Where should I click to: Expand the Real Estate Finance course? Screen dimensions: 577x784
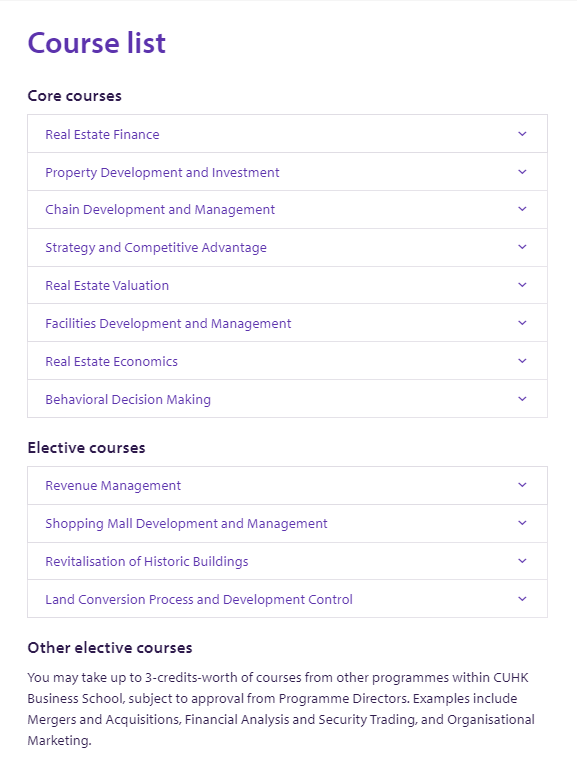tap(287, 134)
